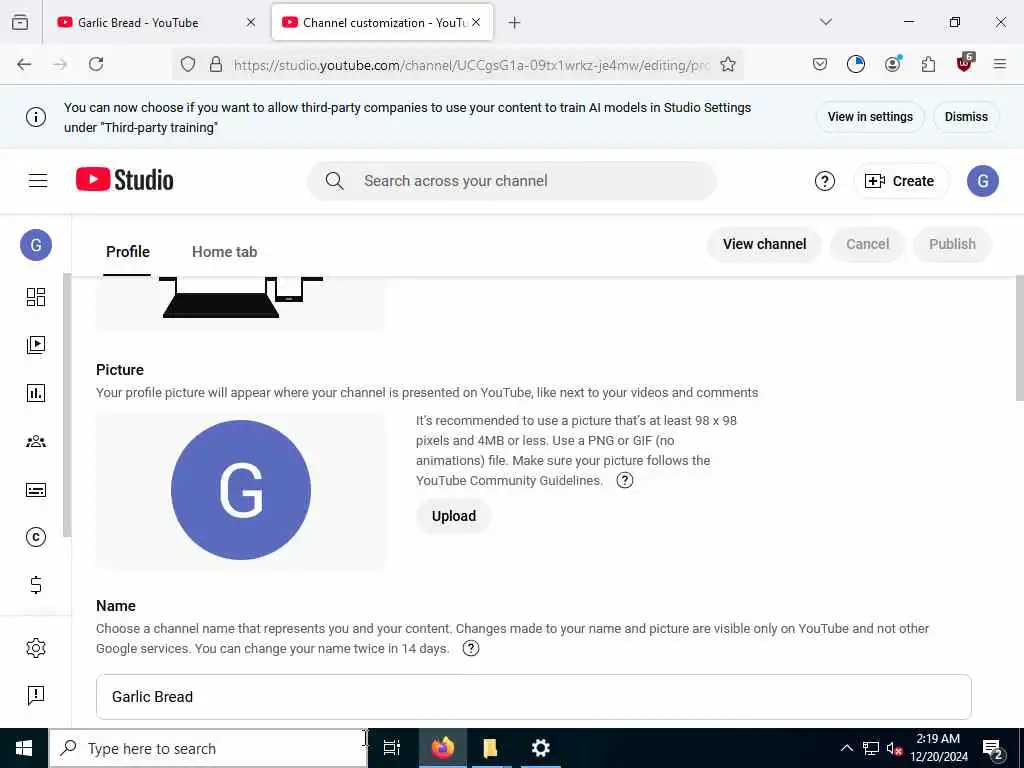The image size is (1024, 768).
Task: Click the Publish button
Action: click(952, 244)
